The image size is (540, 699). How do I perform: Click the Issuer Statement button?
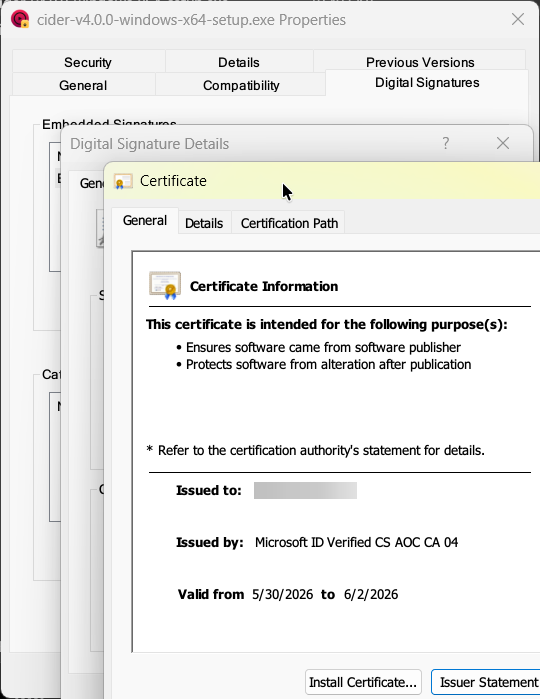[x=488, y=682]
